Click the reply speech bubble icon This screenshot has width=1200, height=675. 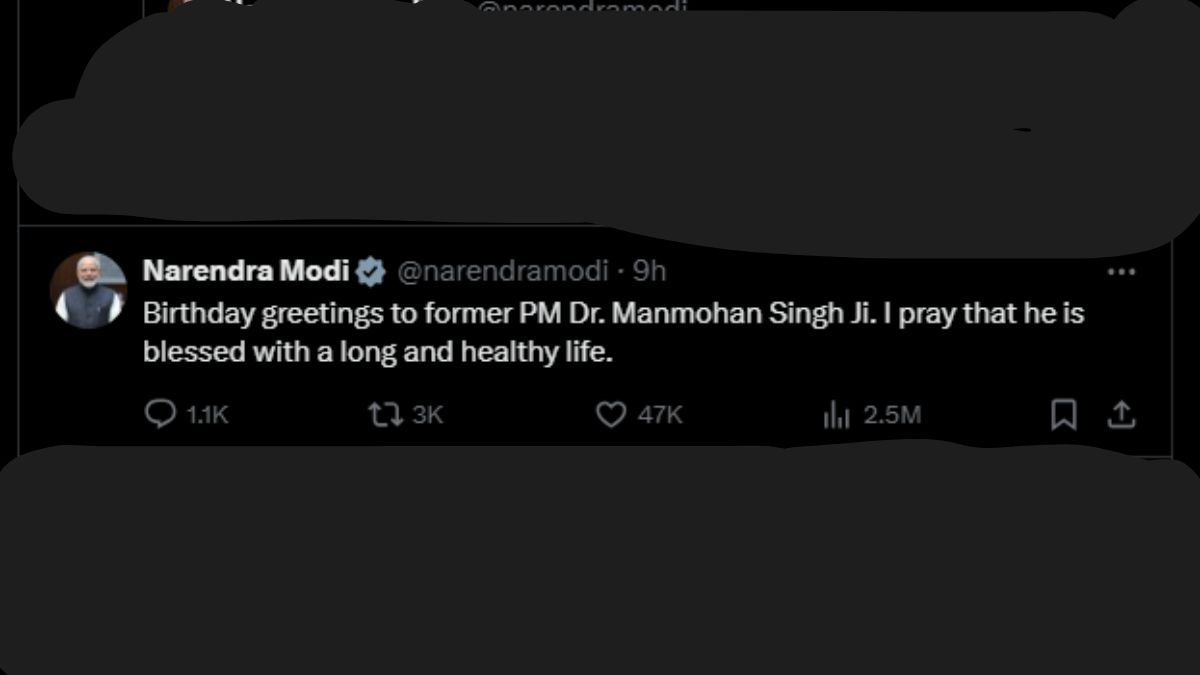pos(160,414)
